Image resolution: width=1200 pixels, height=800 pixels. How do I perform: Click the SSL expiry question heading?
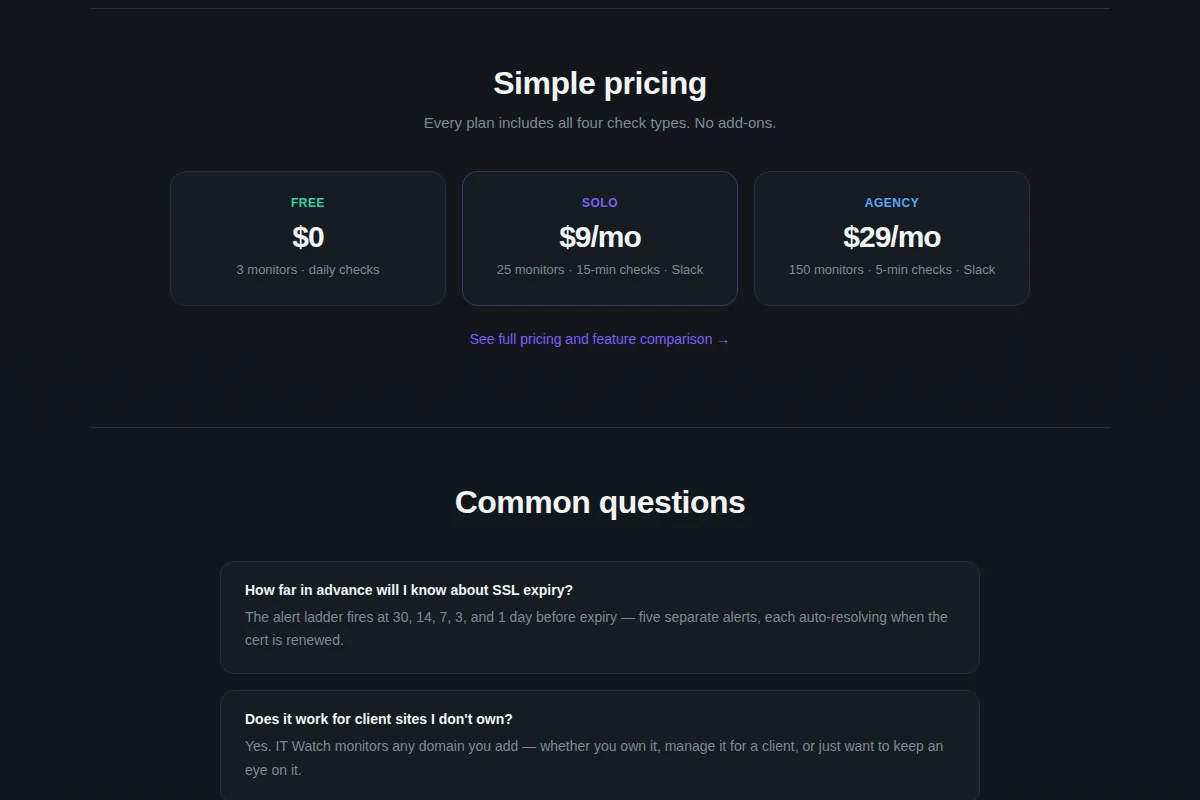(x=409, y=590)
